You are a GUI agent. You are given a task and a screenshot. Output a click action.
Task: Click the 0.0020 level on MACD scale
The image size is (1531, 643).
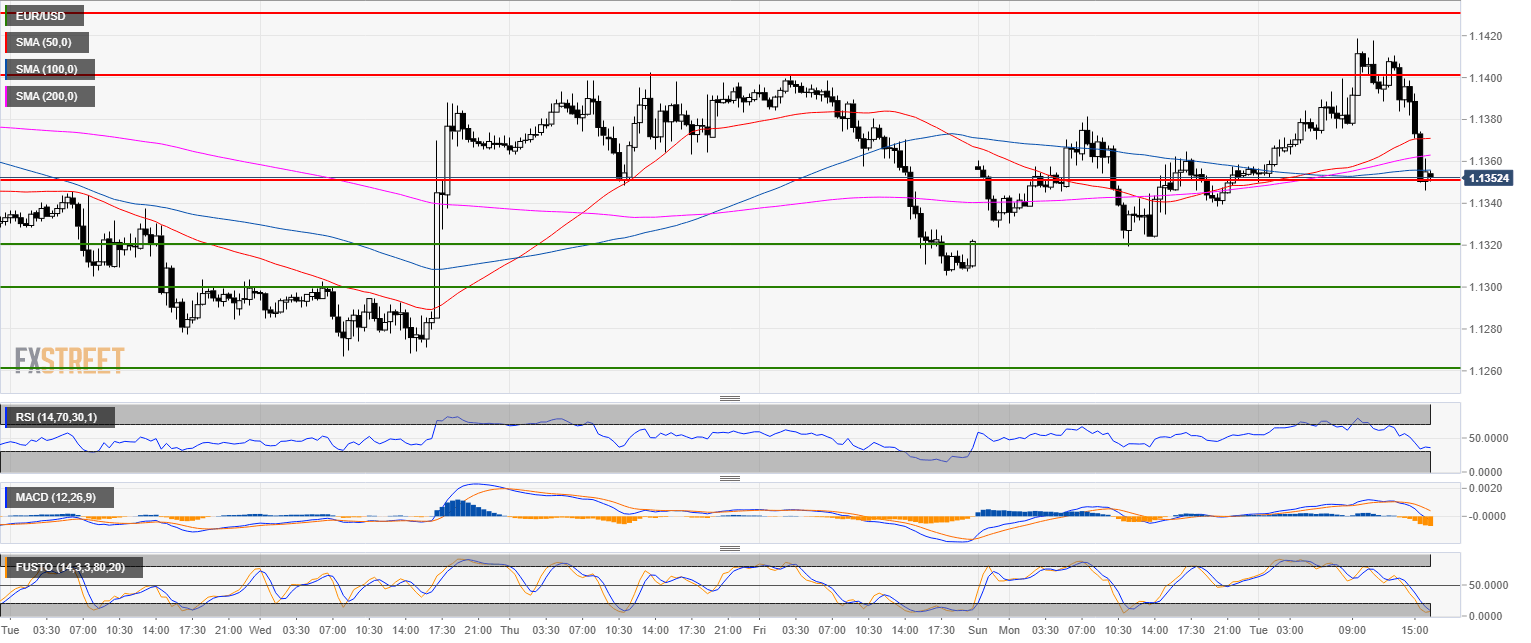pos(1485,487)
